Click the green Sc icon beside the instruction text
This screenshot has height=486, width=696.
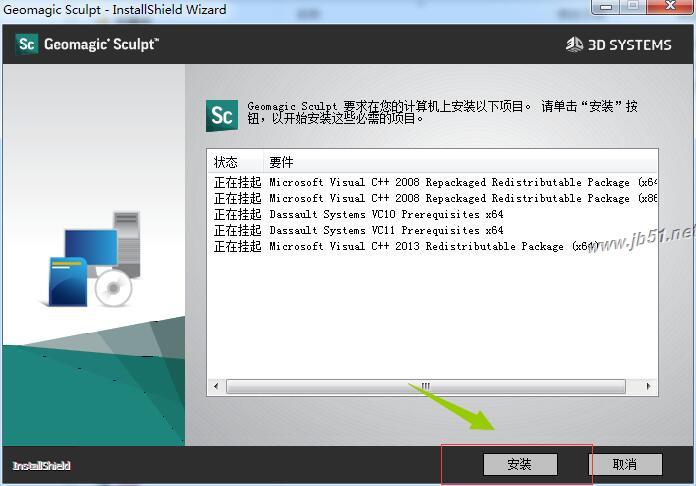point(222,116)
